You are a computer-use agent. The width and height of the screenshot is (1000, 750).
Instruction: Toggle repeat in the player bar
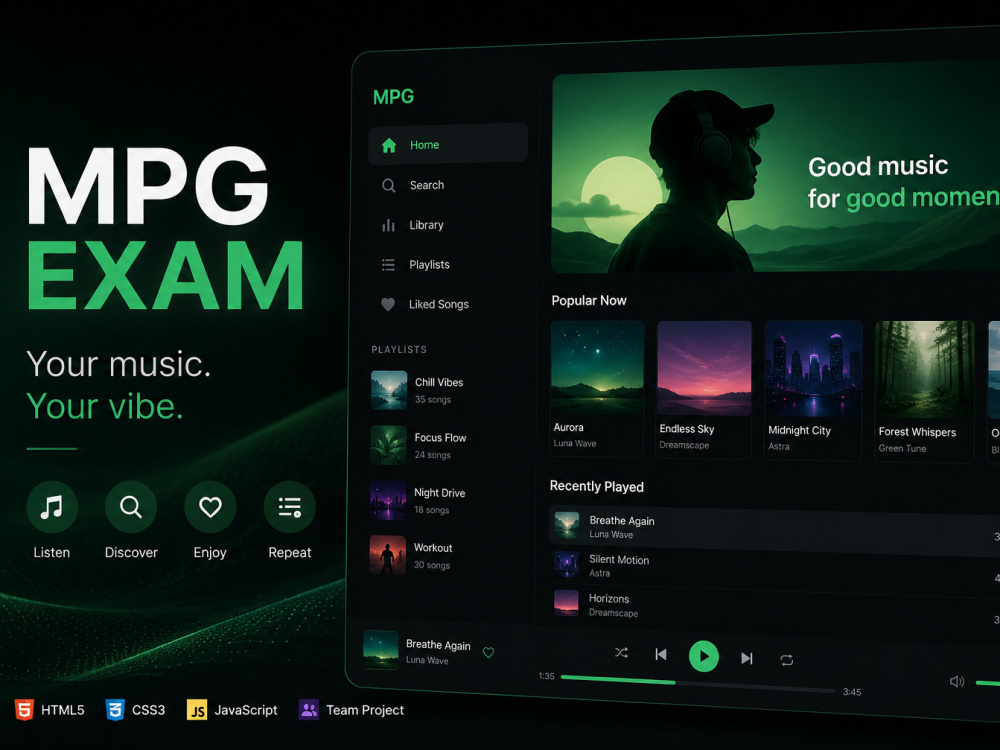[x=786, y=660]
